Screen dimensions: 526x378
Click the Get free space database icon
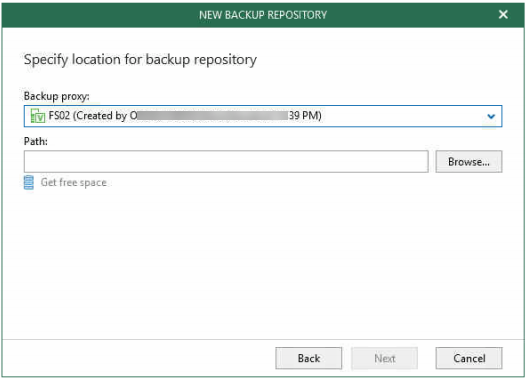point(29,182)
